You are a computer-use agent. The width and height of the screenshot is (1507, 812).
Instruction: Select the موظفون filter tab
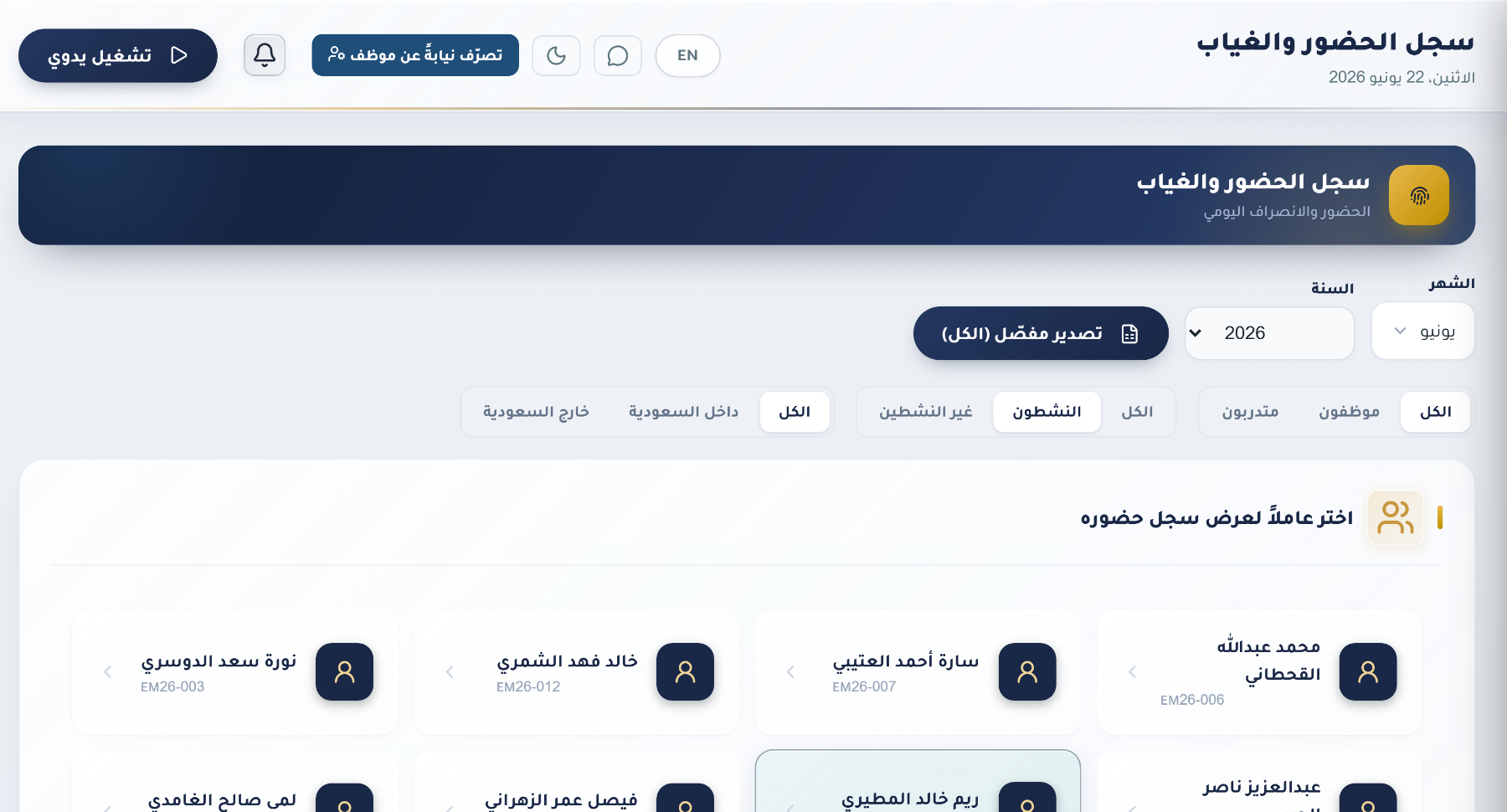1349,412
